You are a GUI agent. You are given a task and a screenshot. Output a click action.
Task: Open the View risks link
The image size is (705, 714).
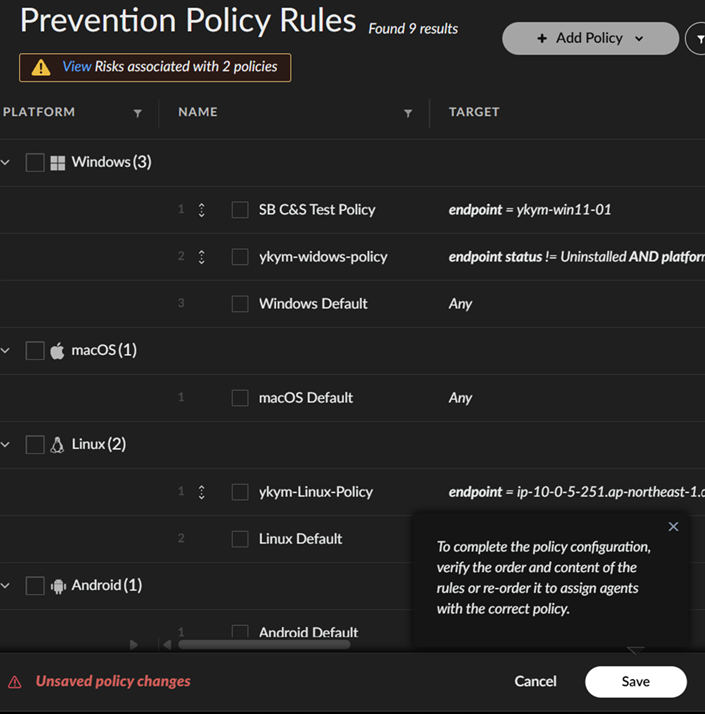pyautogui.click(x=77, y=67)
